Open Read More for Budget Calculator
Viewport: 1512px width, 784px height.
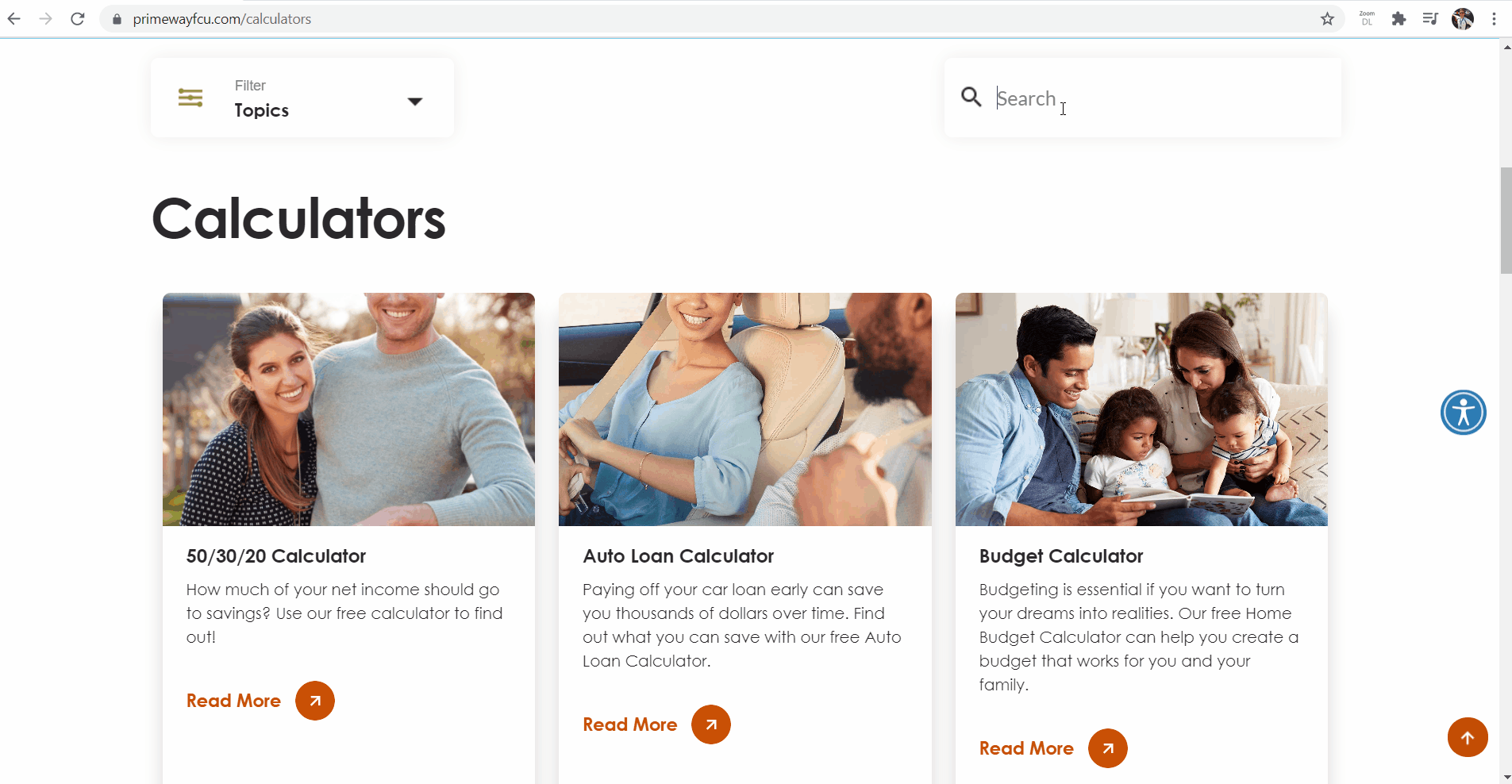[1025, 748]
